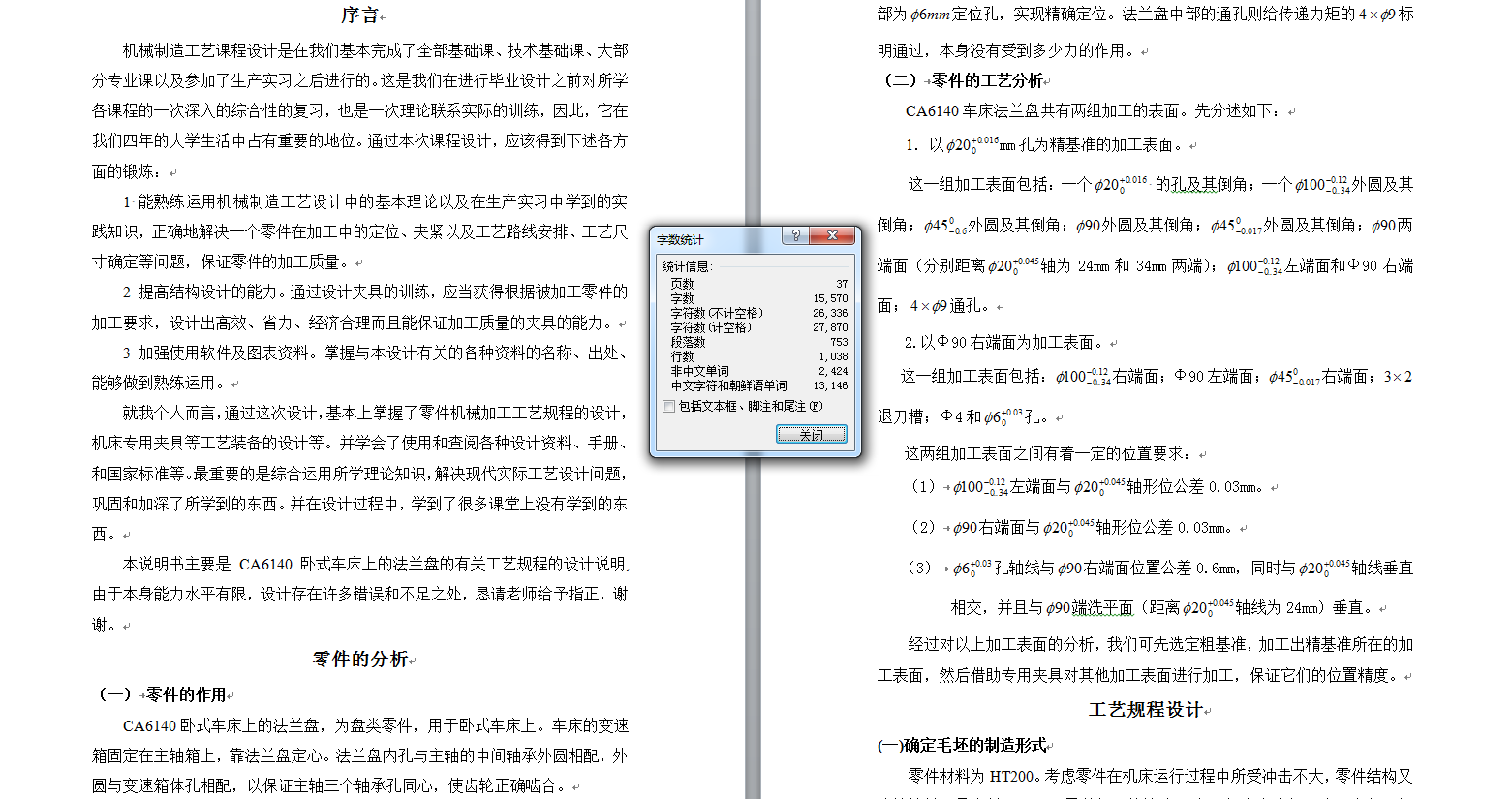Click the (一) 零件的作用 subheading
The image size is (1512, 799).
click(163, 694)
